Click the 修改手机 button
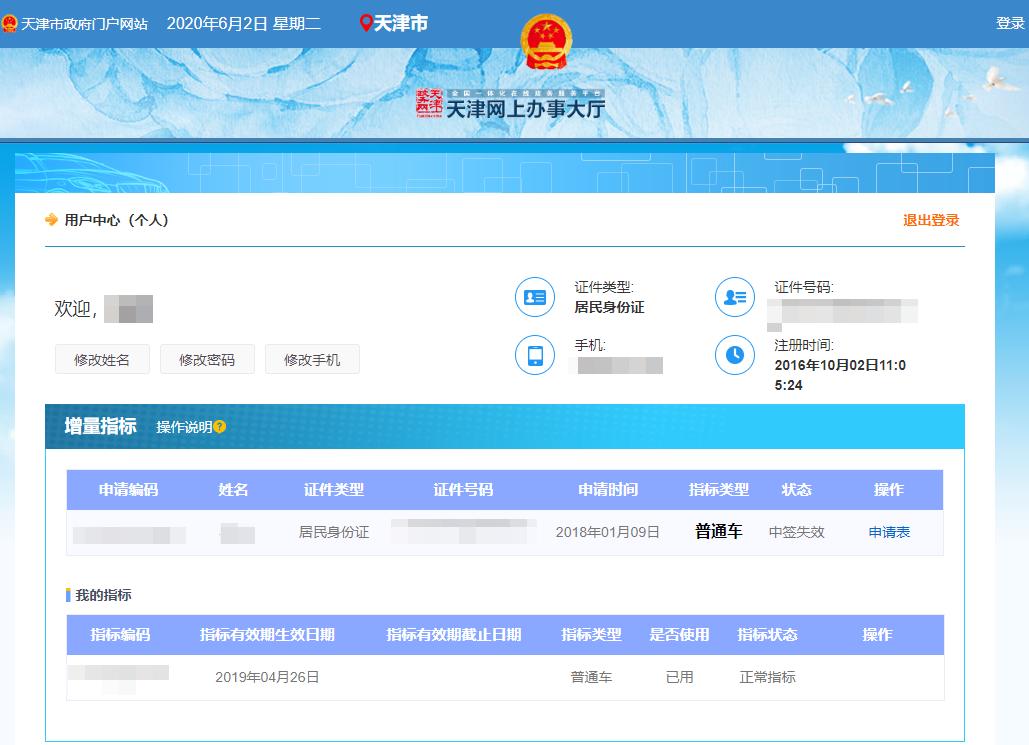 click(311, 359)
